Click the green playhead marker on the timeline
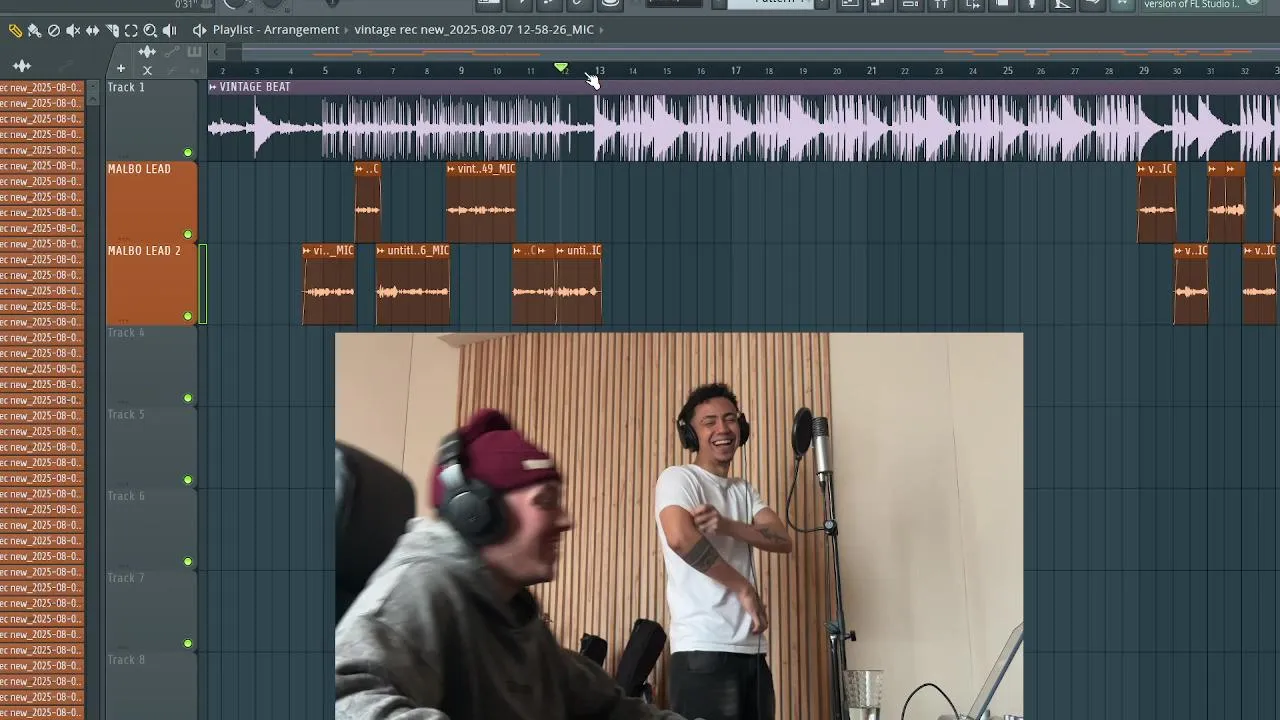Image resolution: width=1280 pixels, height=720 pixels. coord(561,67)
